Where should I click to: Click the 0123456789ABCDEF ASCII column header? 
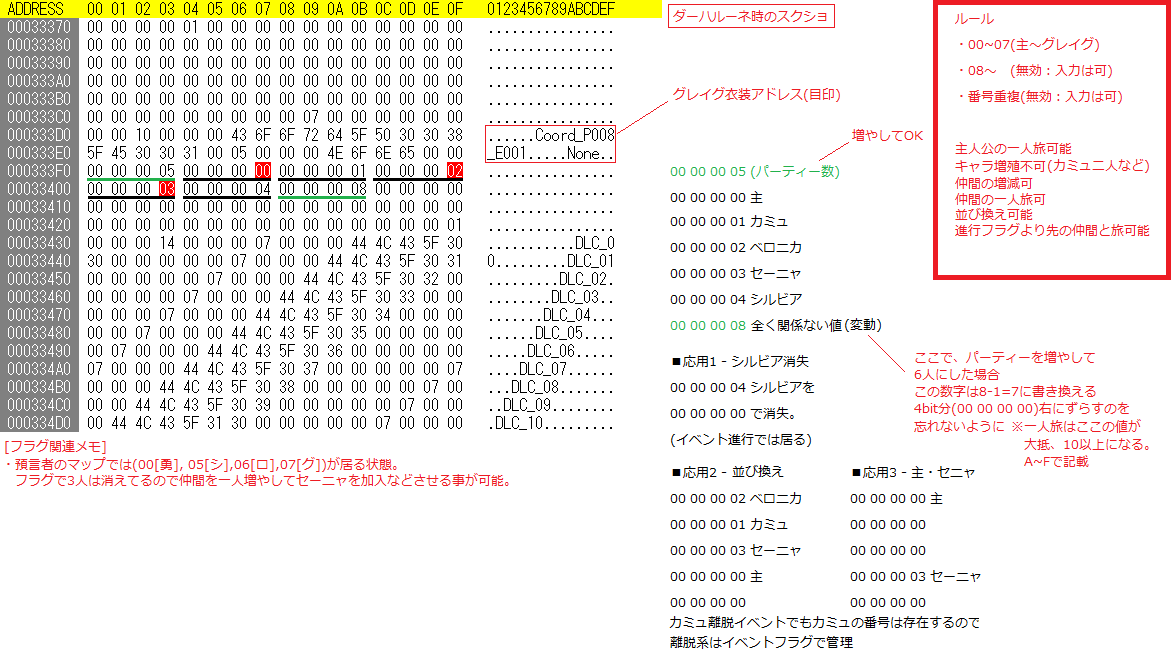pos(551,9)
